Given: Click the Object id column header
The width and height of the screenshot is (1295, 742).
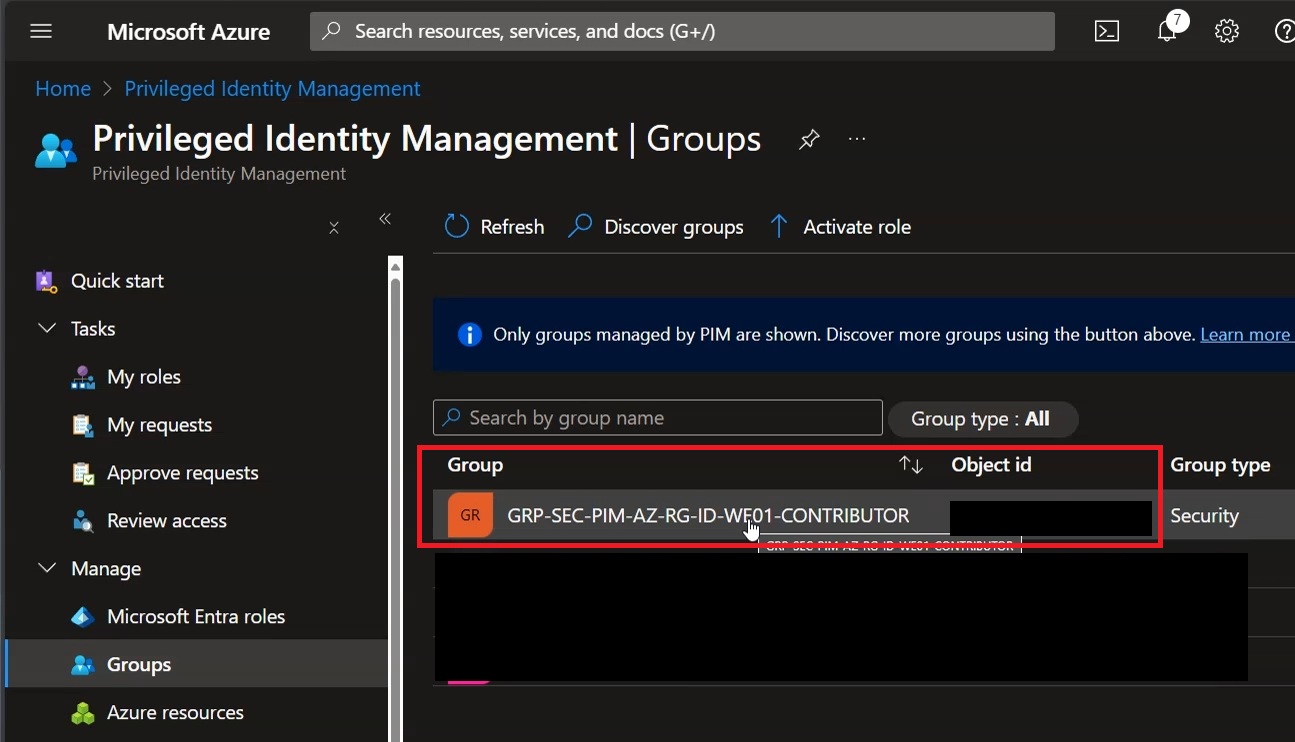Looking at the screenshot, I should [991, 465].
